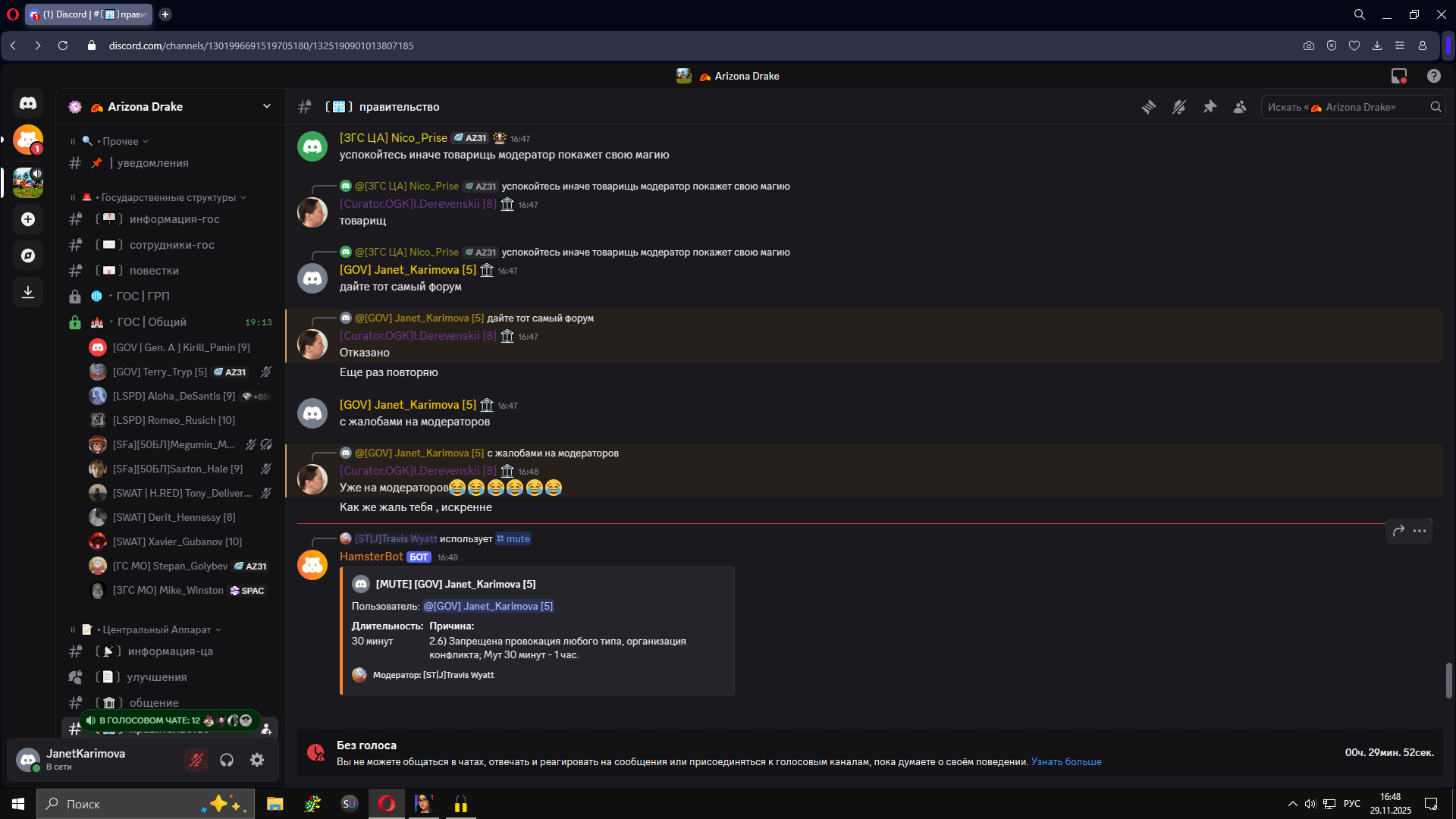Expand Arizona Drake server dropdown menu
Image resolution: width=1456 pixels, height=819 pixels.
click(x=267, y=106)
